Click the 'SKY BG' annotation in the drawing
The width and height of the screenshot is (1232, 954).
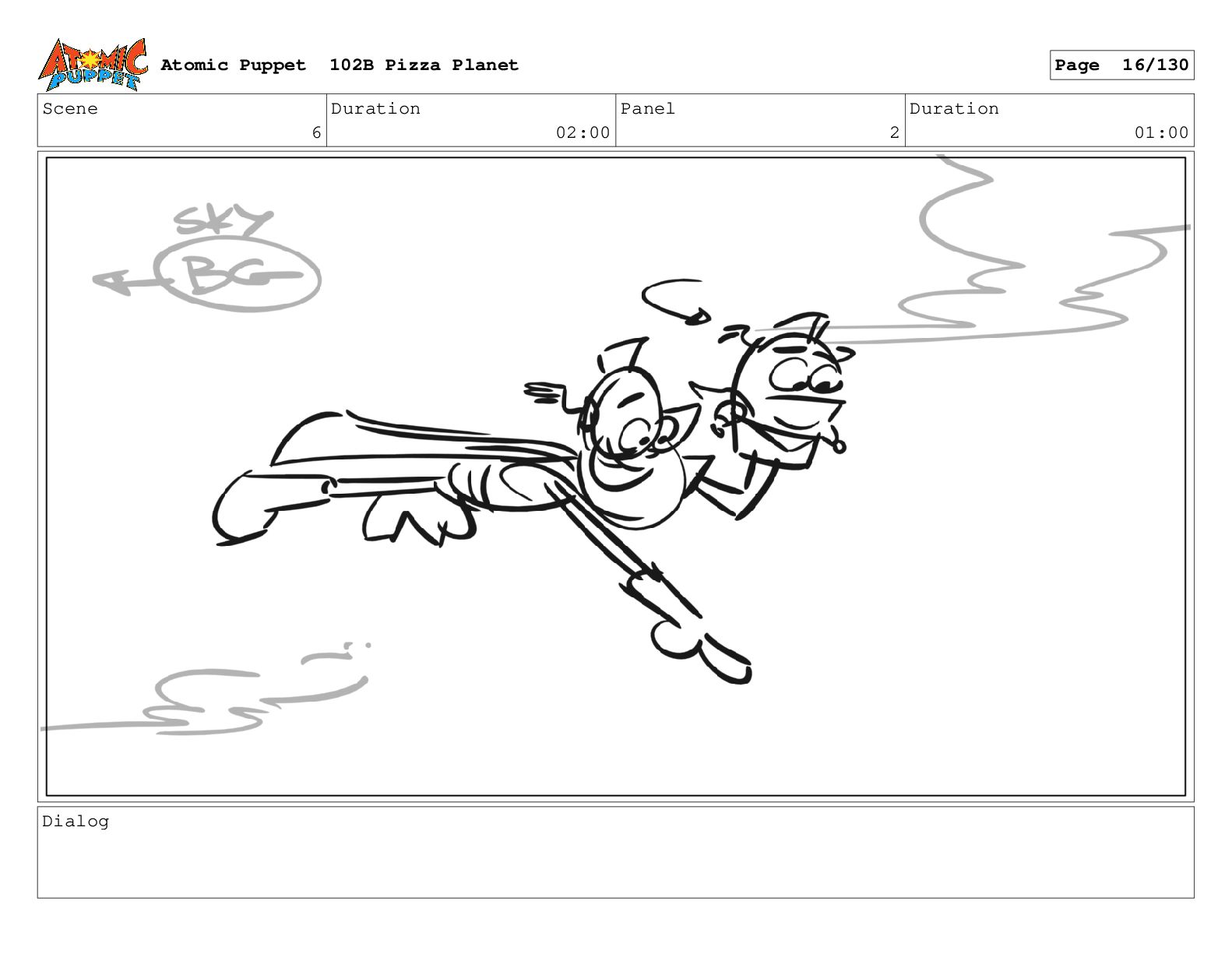(207, 259)
